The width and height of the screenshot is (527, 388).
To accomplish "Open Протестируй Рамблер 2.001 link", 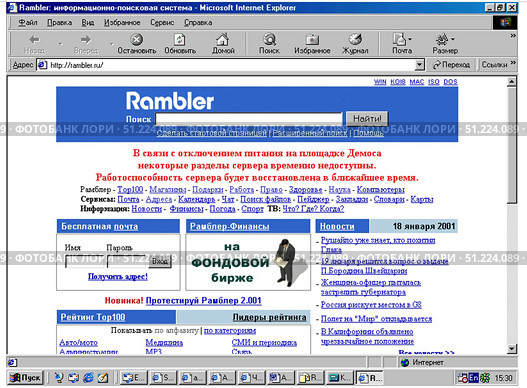I will tap(204, 301).
